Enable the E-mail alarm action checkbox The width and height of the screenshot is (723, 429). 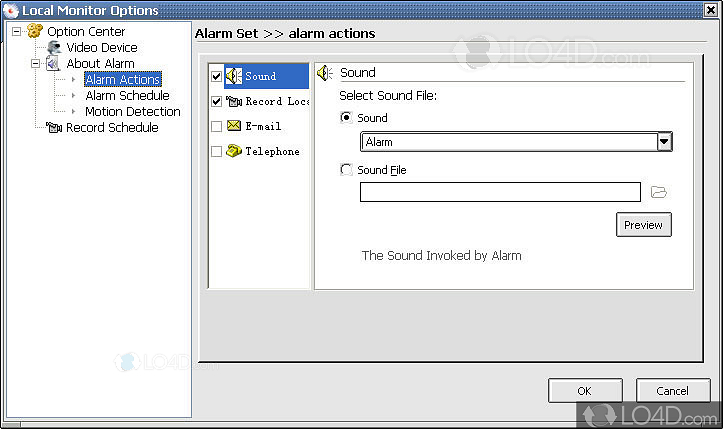[x=216, y=126]
